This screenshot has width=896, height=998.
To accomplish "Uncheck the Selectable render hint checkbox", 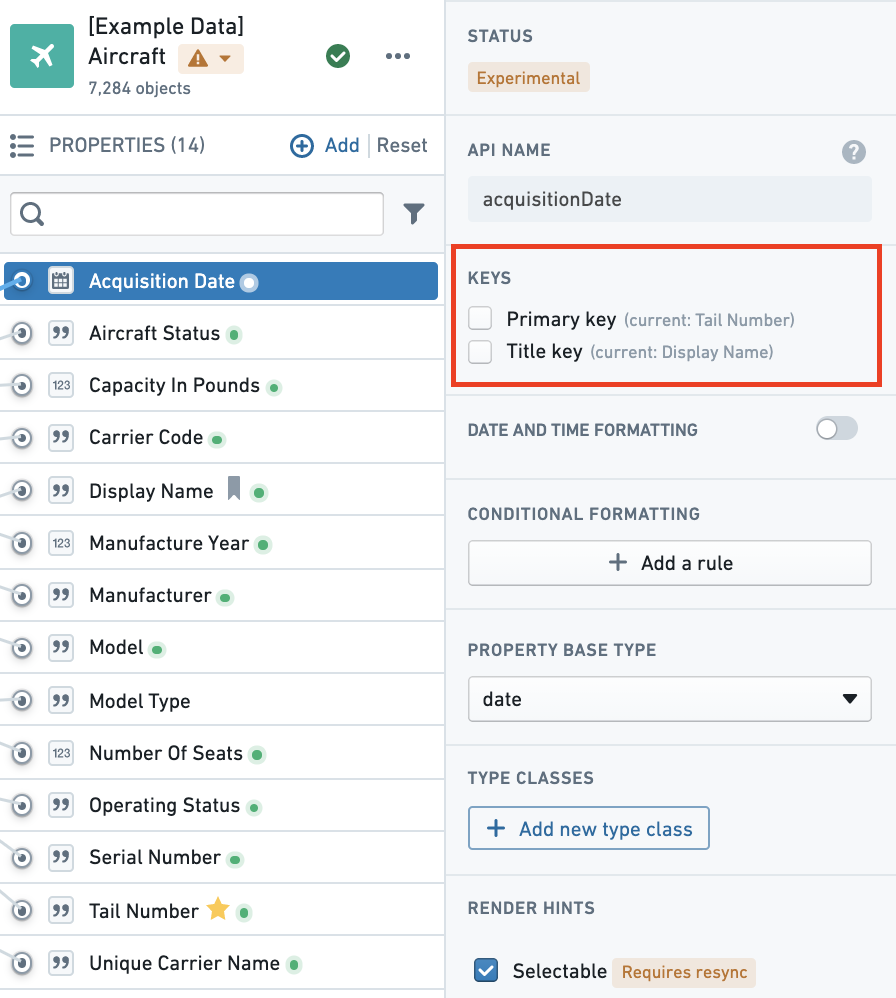I will coord(486,971).
